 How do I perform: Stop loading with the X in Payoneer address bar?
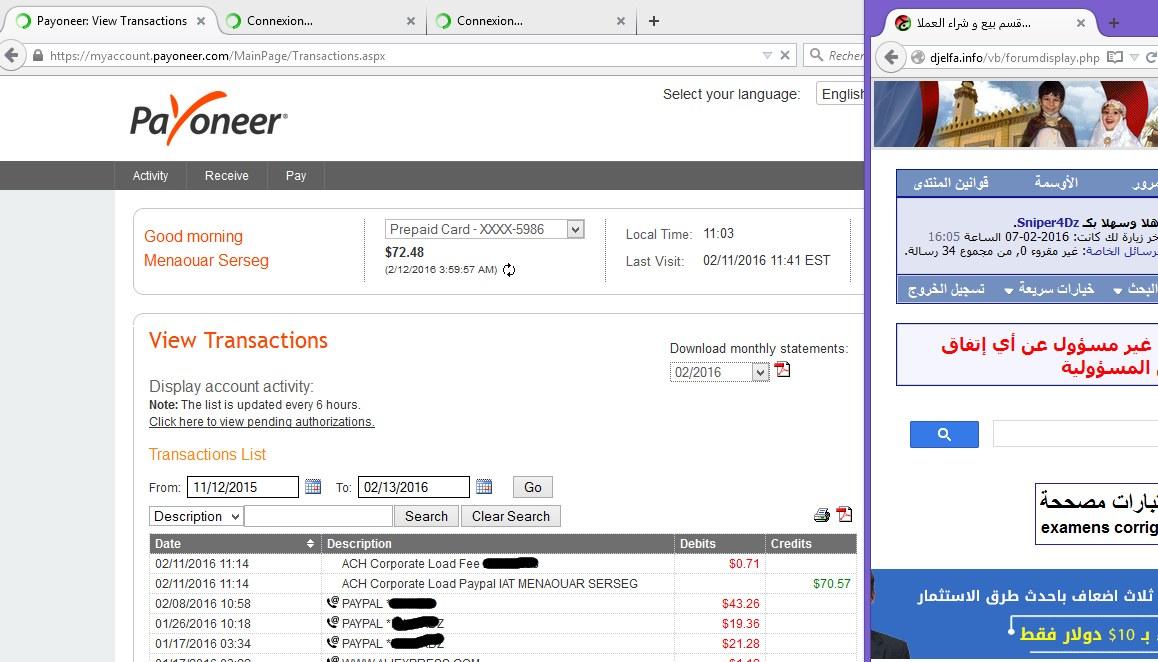(785, 55)
